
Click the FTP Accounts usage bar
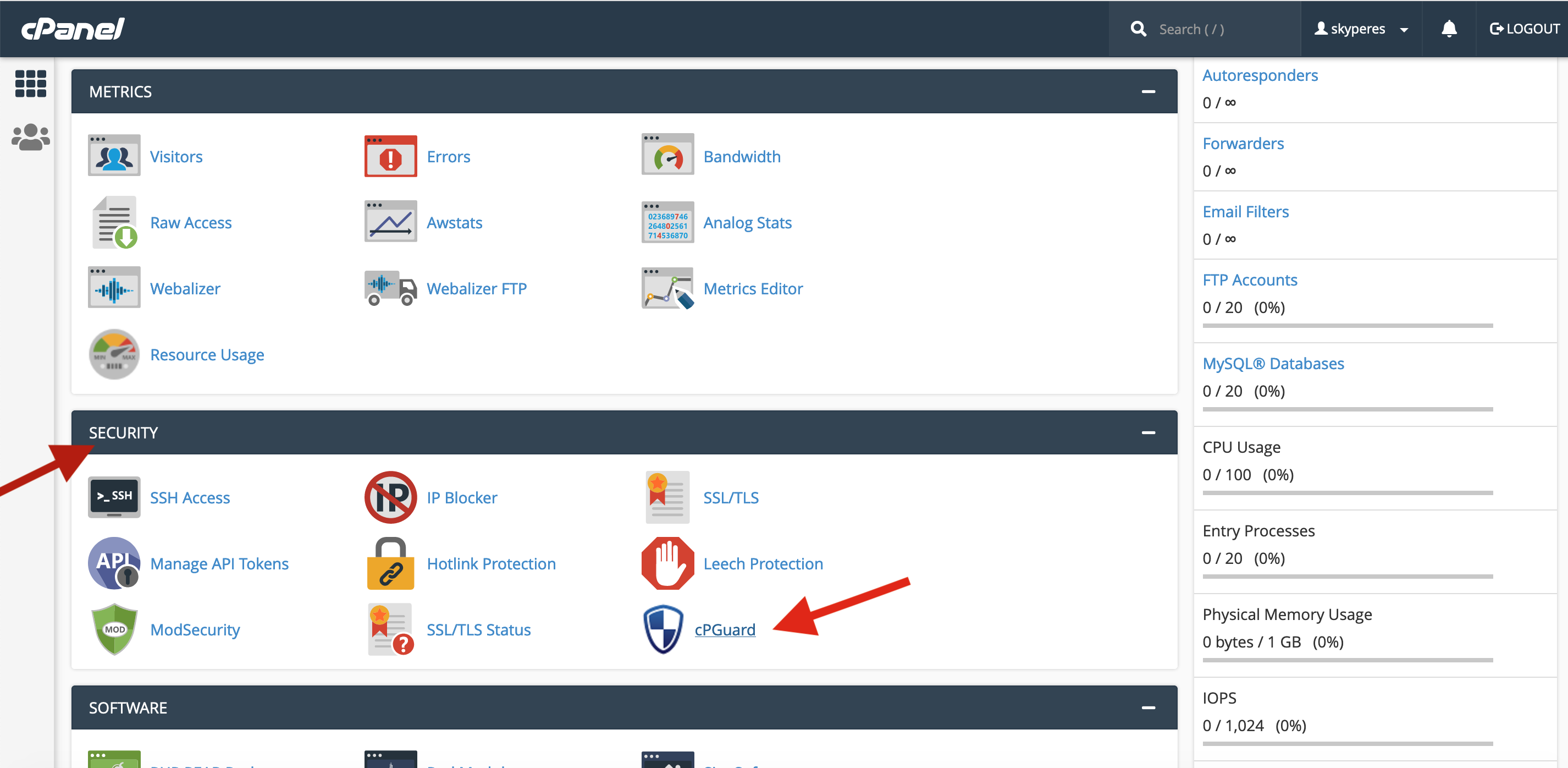click(1347, 326)
